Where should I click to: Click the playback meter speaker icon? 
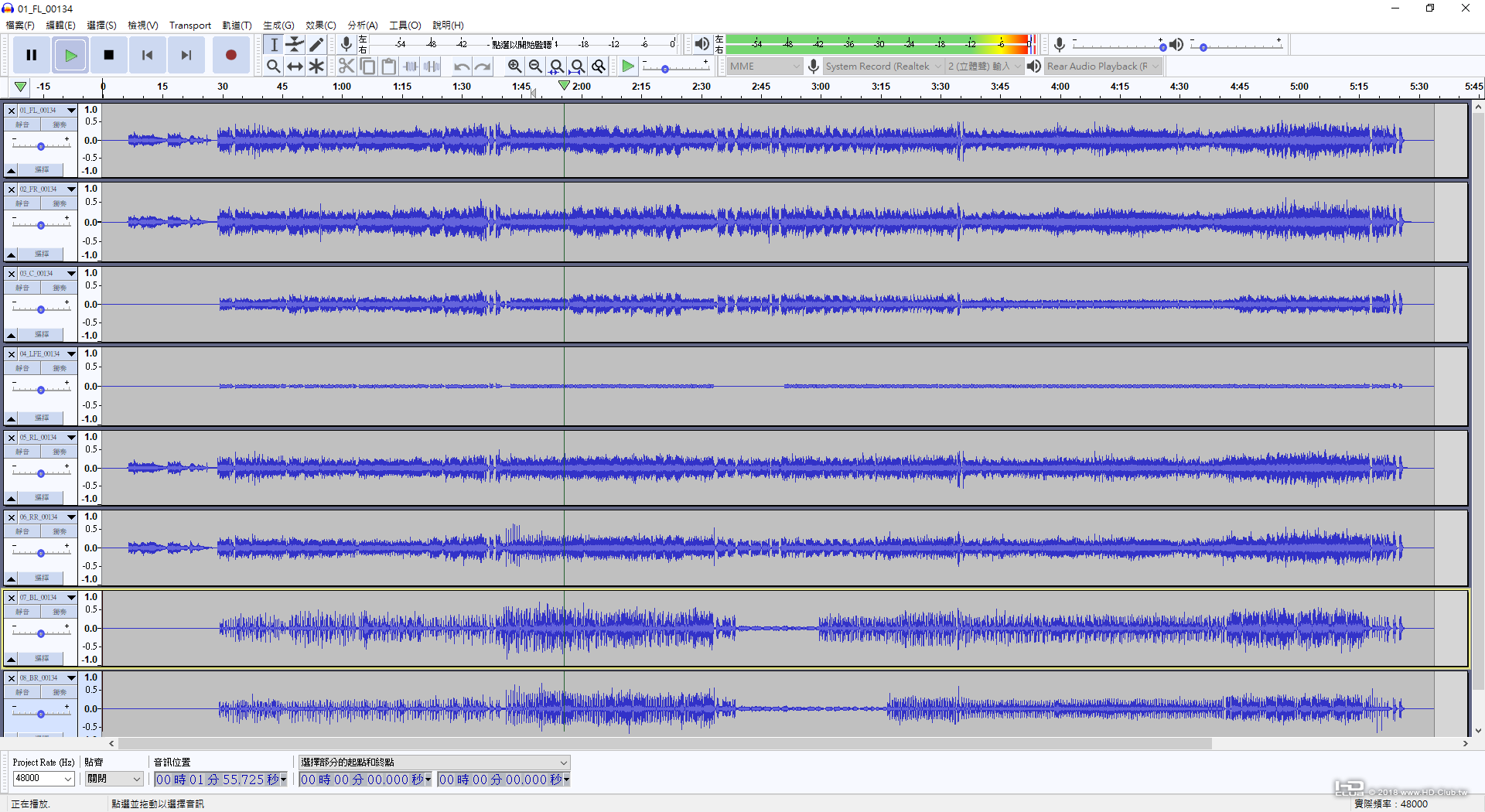click(702, 44)
